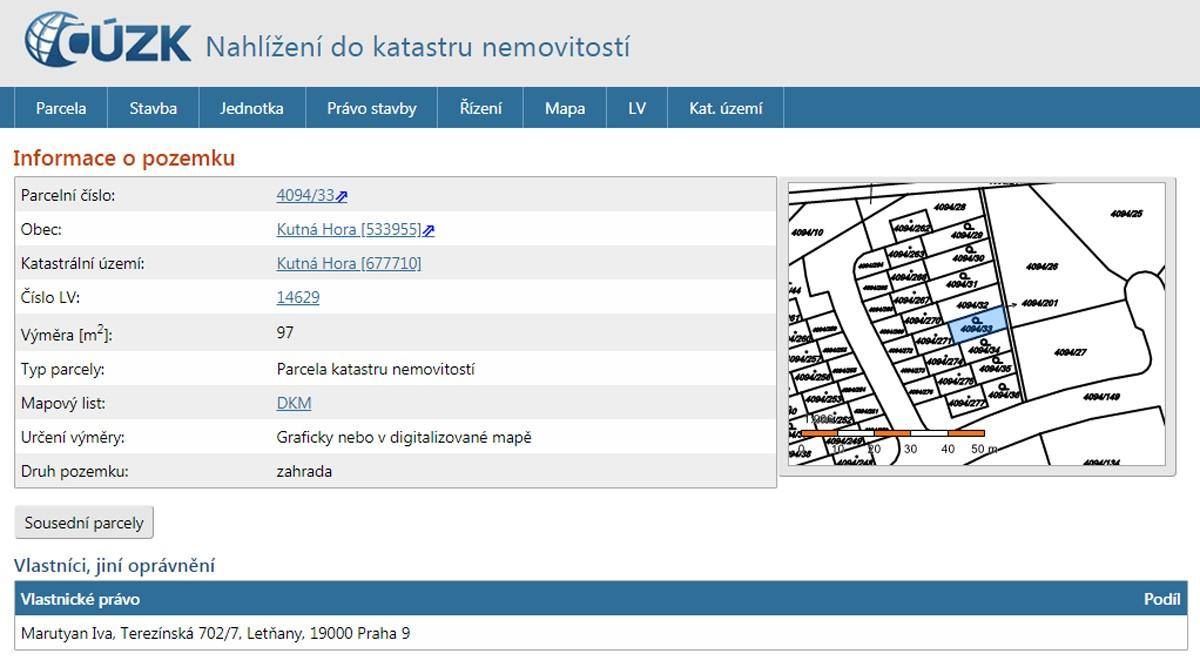Image resolution: width=1200 pixels, height=667 pixels.
Task: Open the LV menu tab
Action: point(637,108)
